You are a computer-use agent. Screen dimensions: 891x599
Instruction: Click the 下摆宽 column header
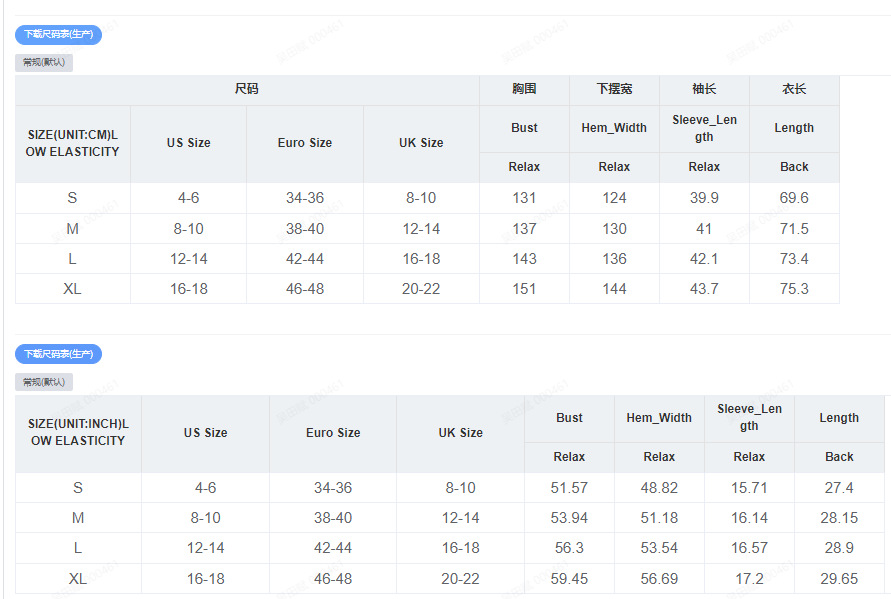[614, 89]
